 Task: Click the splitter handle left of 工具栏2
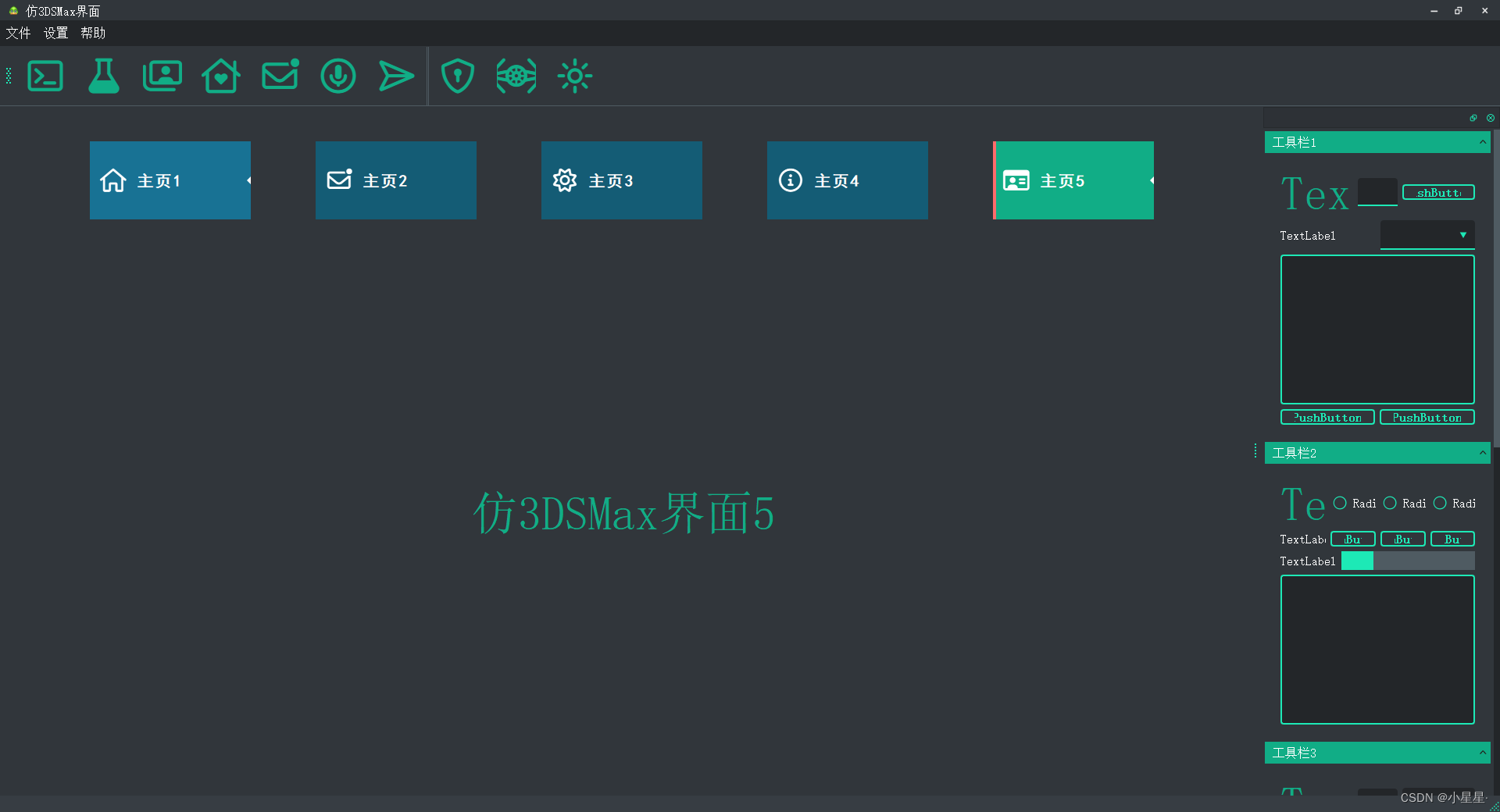tap(1255, 451)
